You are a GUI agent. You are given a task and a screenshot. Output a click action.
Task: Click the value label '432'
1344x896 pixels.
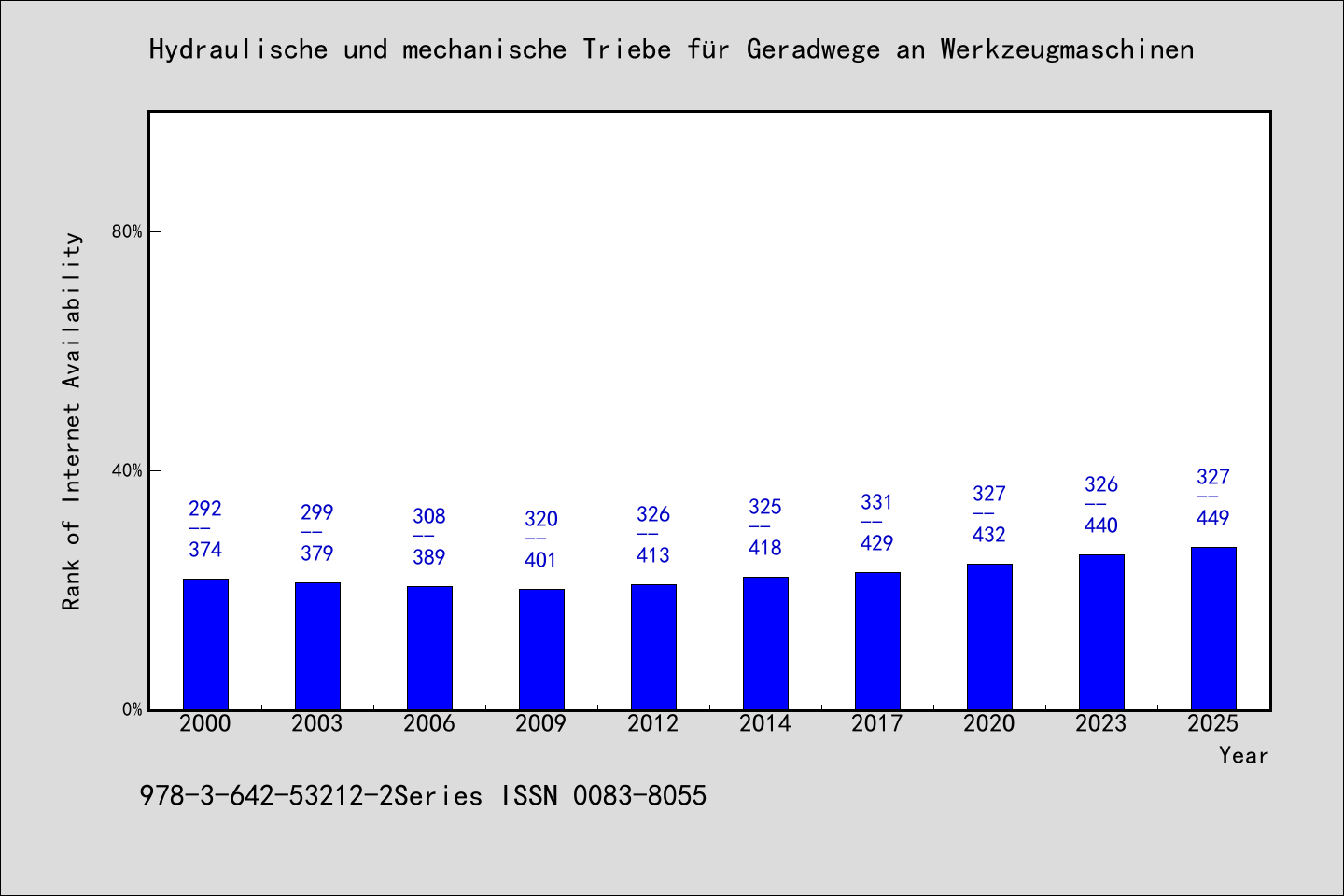(989, 535)
